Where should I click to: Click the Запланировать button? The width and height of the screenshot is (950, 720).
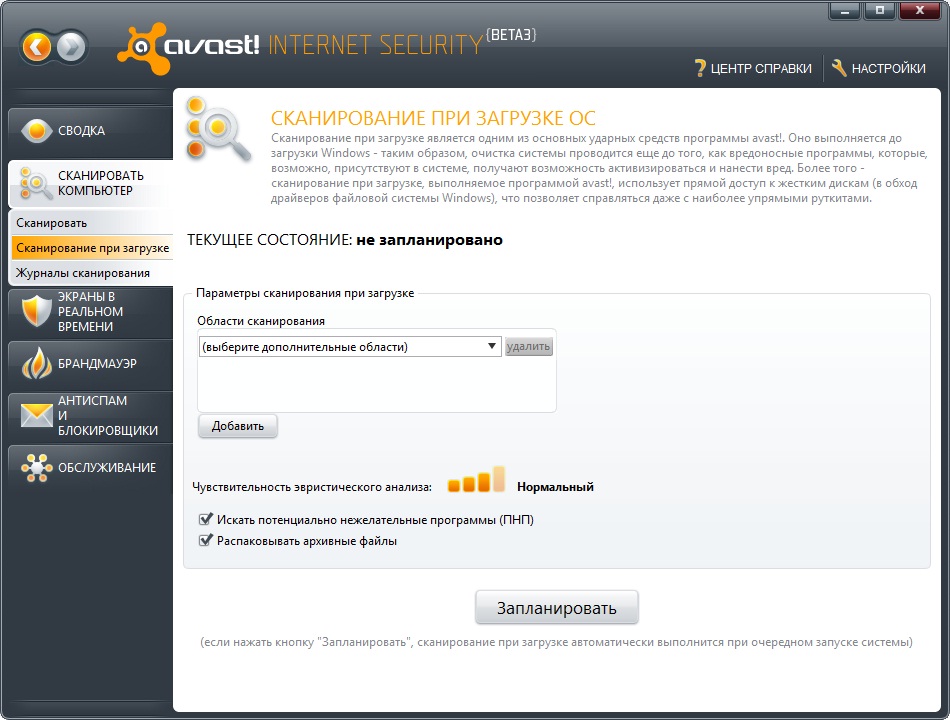coord(556,608)
